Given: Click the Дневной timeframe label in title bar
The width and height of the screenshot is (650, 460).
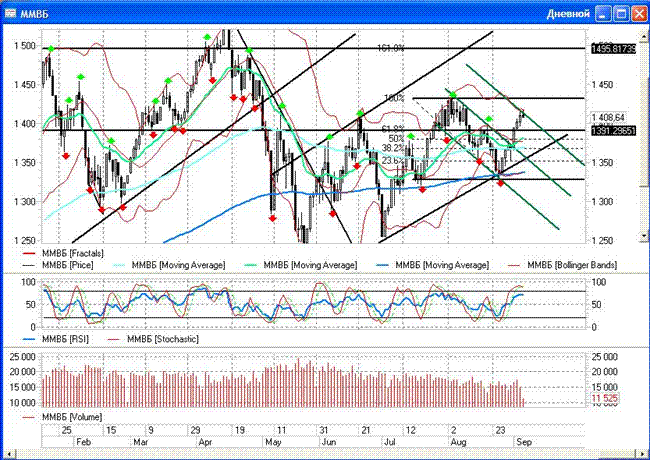Looking at the screenshot, I should pyautogui.click(x=567, y=14).
